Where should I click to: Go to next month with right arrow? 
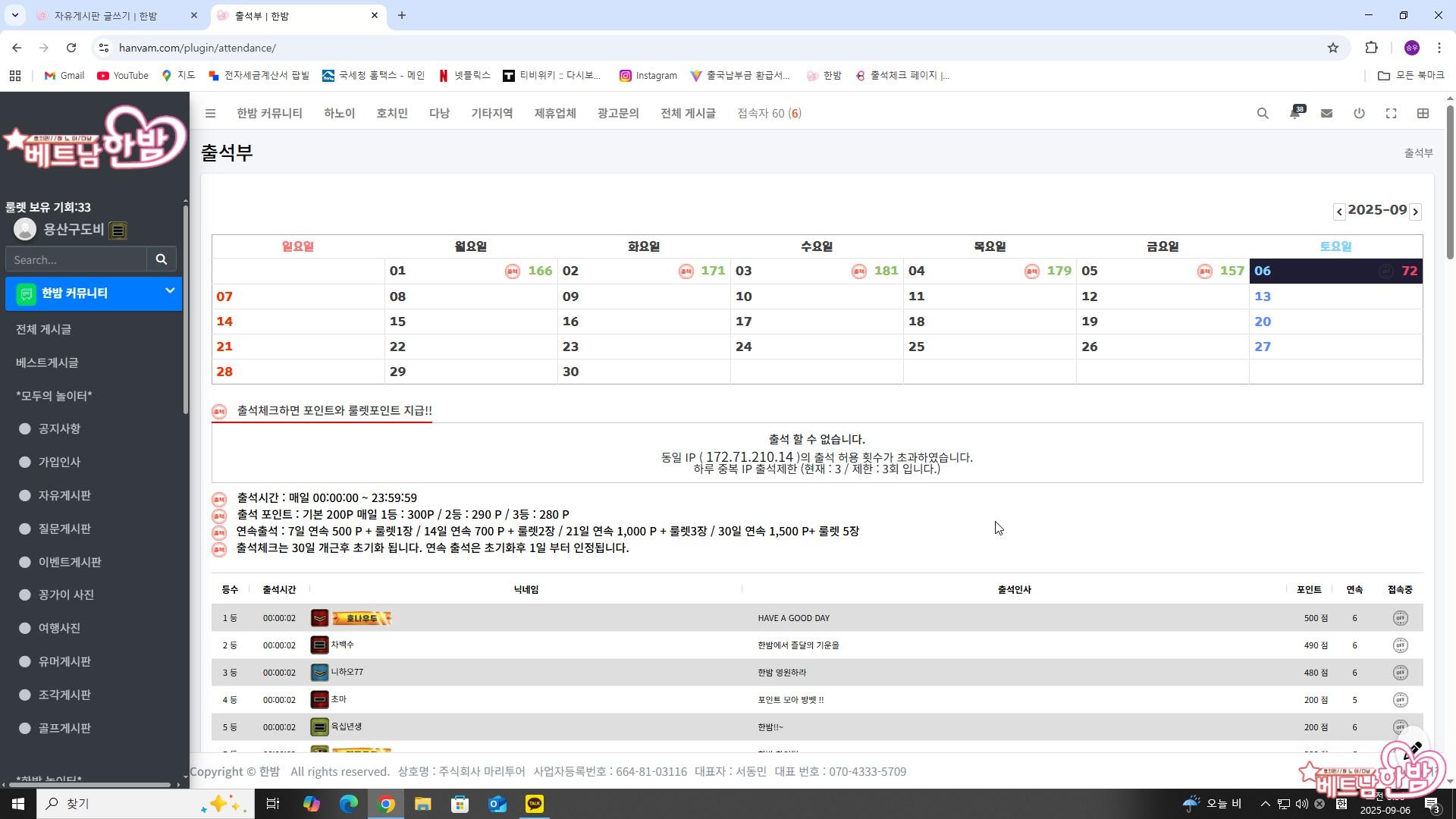[1415, 212]
